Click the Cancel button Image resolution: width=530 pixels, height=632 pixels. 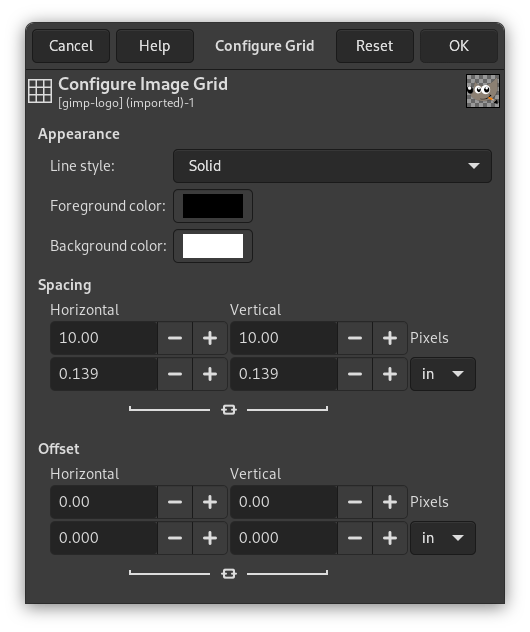pyautogui.click(x=71, y=46)
